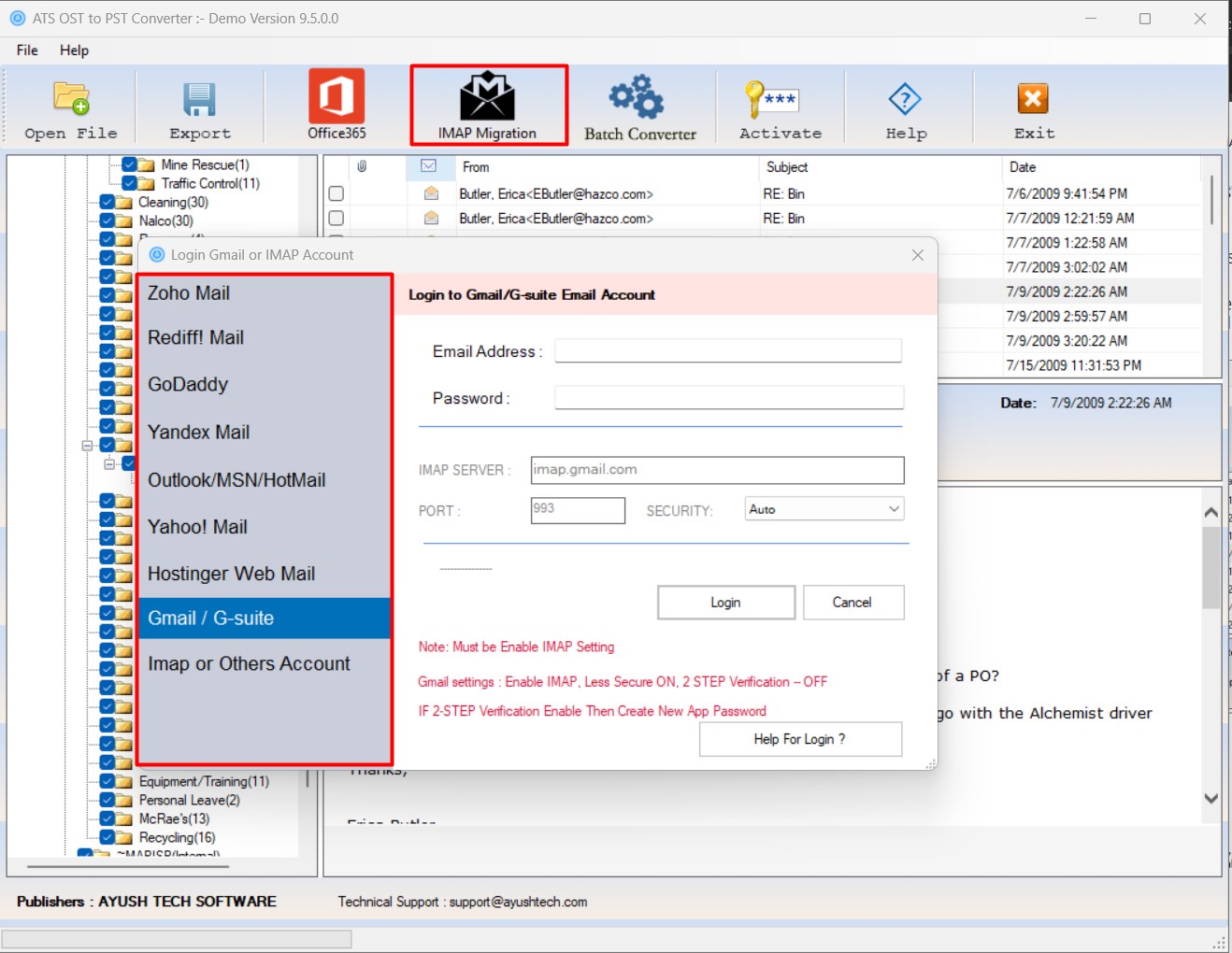This screenshot has width=1232, height=953.
Task: Open IMAP Migration tool
Action: click(488, 106)
